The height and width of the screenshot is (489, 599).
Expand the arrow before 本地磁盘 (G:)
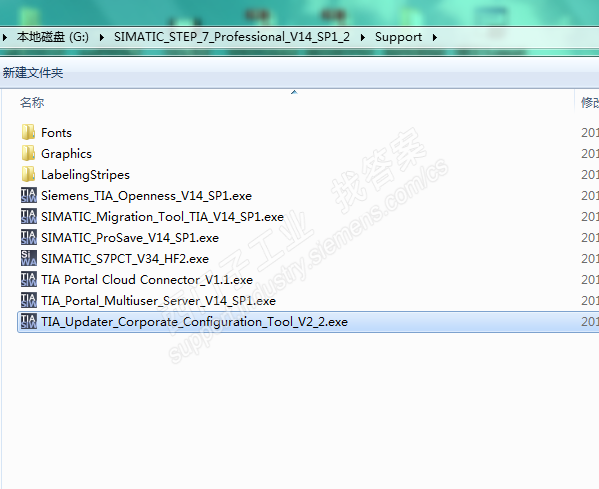tap(5, 37)
